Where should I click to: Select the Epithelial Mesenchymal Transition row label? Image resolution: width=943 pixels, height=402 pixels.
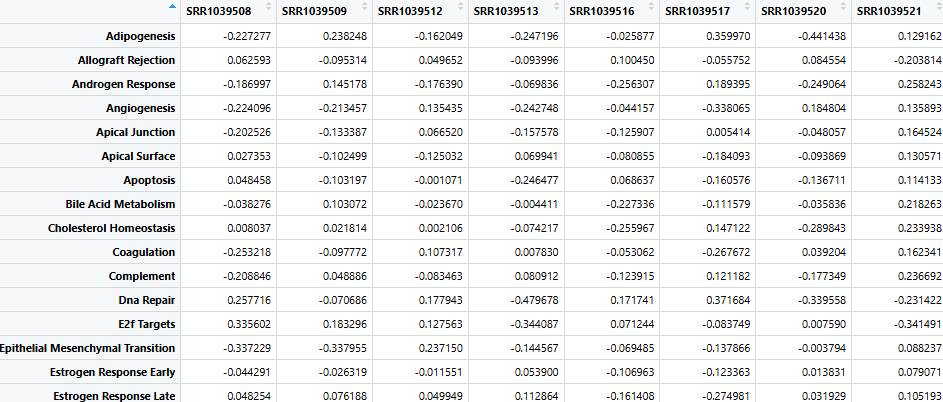88,348
